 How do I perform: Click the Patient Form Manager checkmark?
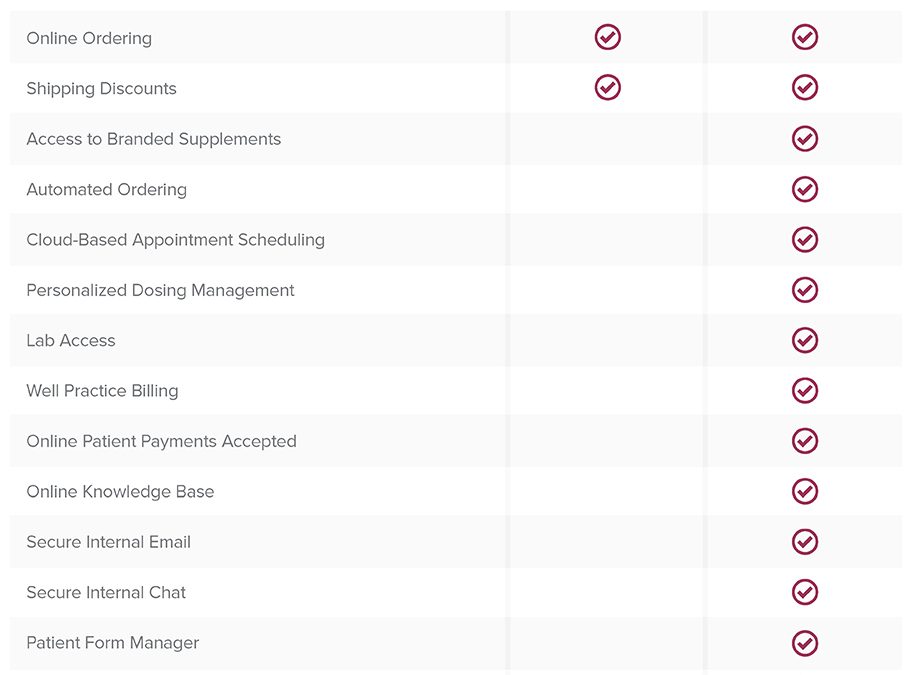coord(805,642)
